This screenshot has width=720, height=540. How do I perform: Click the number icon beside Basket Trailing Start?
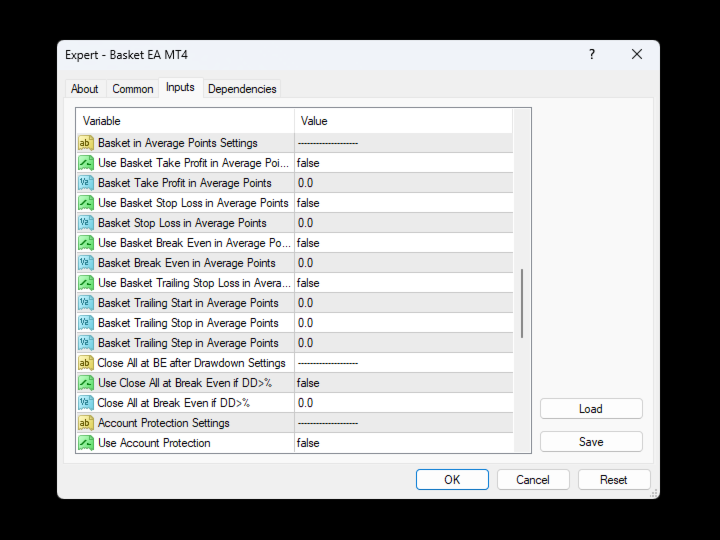pos(86,303)
